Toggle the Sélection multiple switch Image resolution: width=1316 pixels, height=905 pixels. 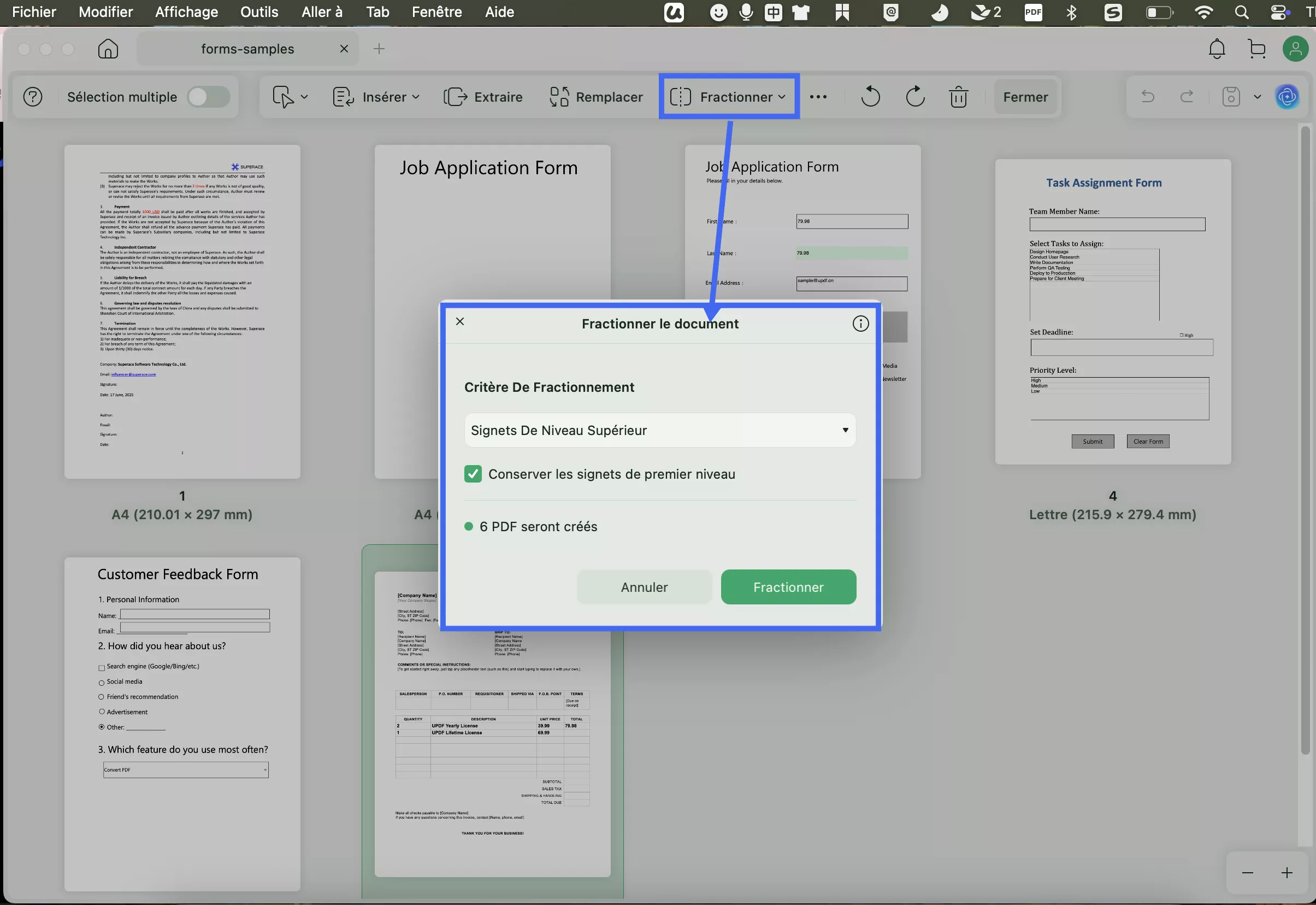click(x=208, y=97)
